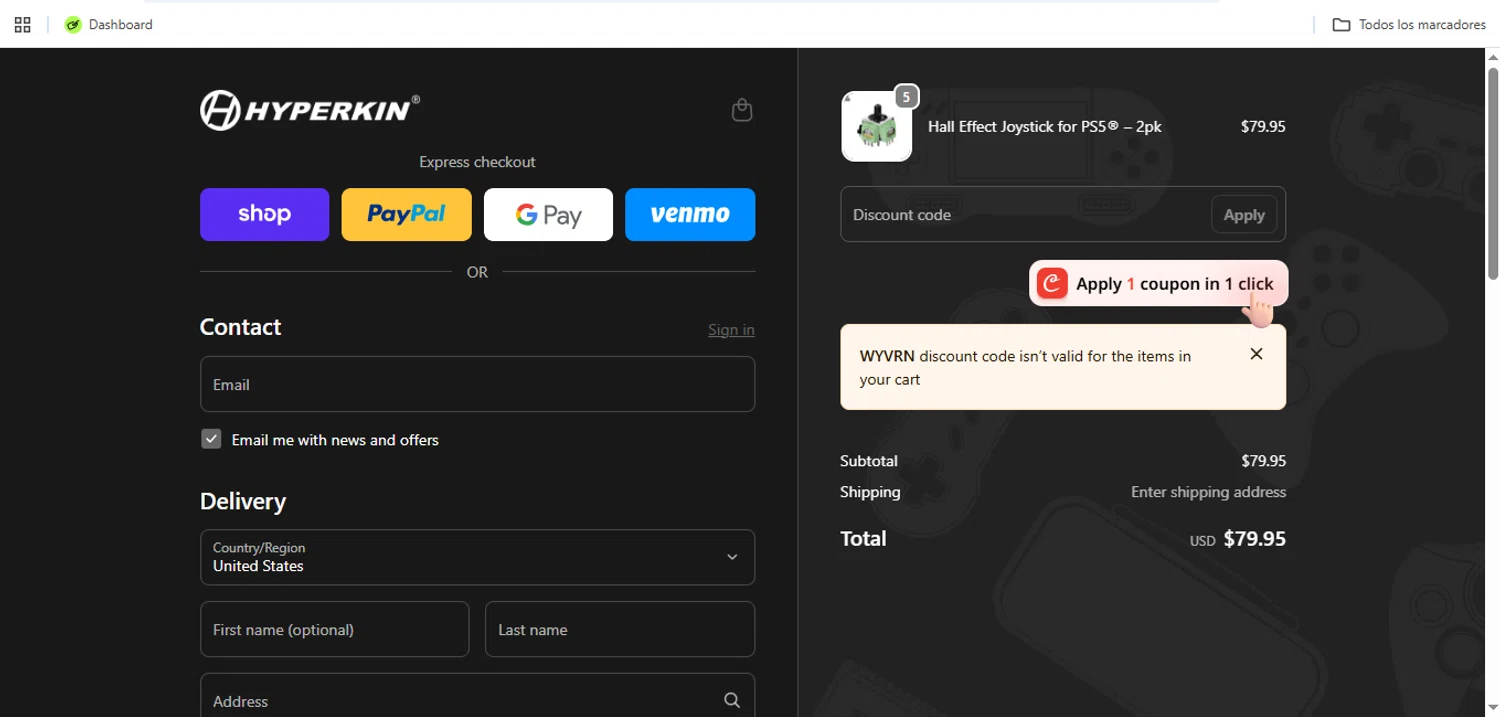Expand the Country/Region dropdown
Screen dimensions: 1500x717
477,557
